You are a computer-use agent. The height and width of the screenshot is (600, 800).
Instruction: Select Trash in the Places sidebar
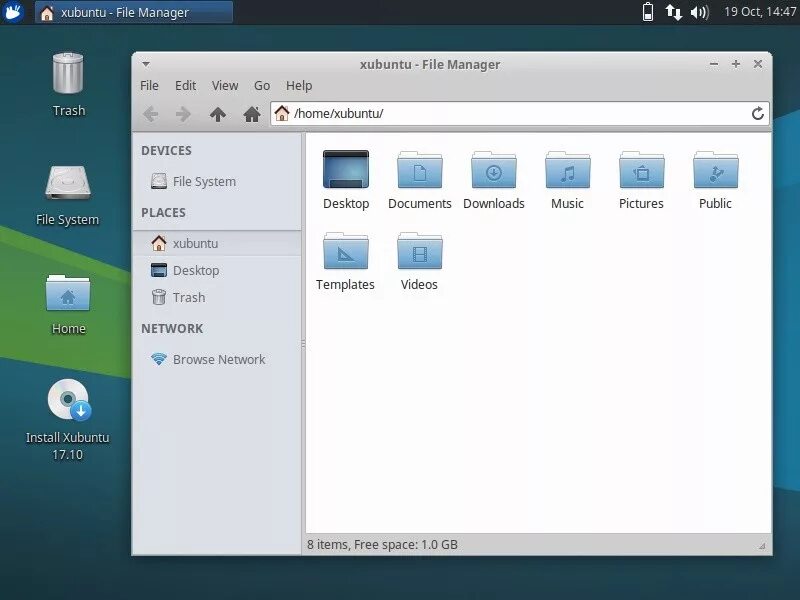(x=216, y=297)
